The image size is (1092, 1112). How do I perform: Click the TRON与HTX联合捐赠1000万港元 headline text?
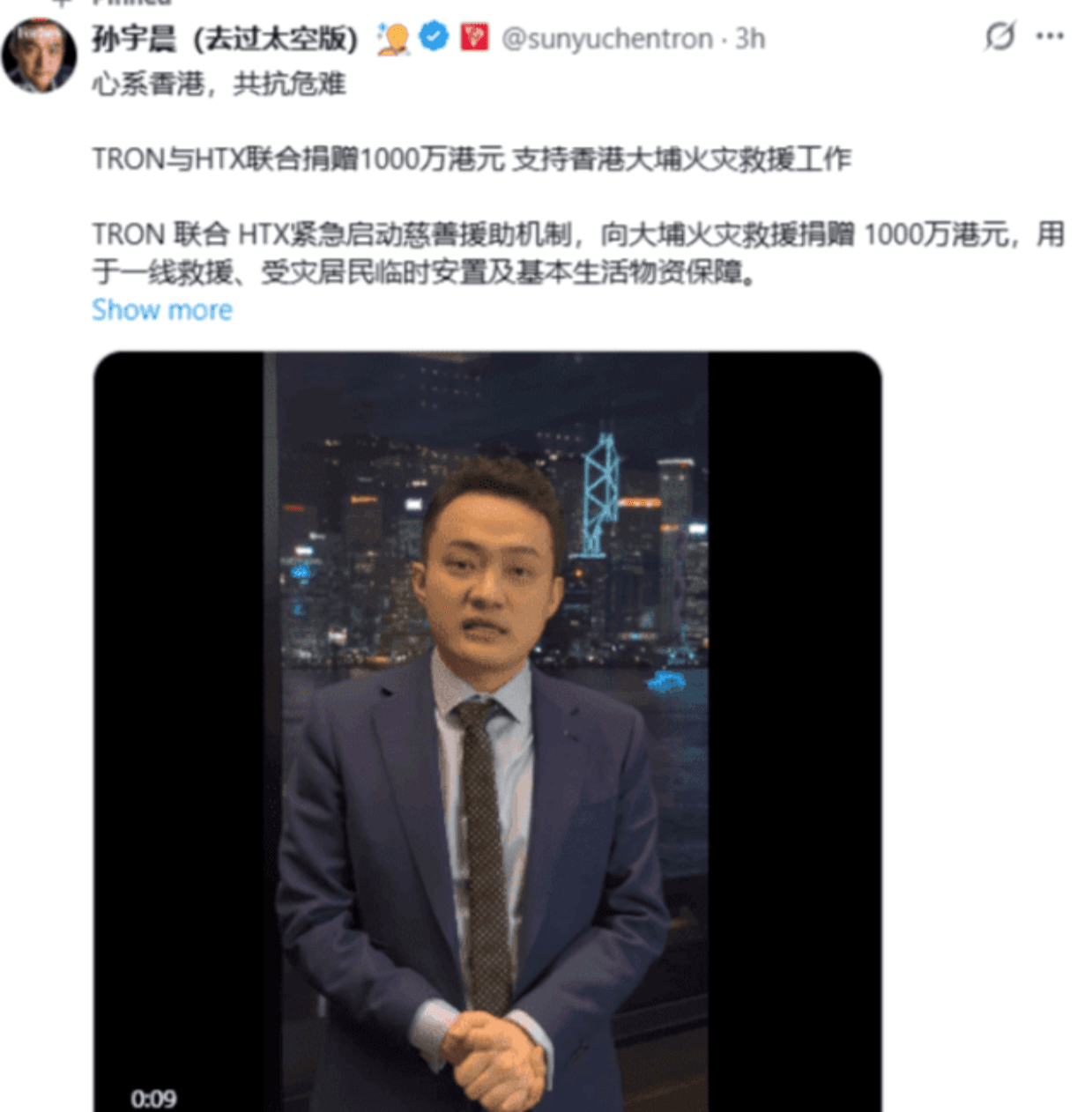coord(299,159)
